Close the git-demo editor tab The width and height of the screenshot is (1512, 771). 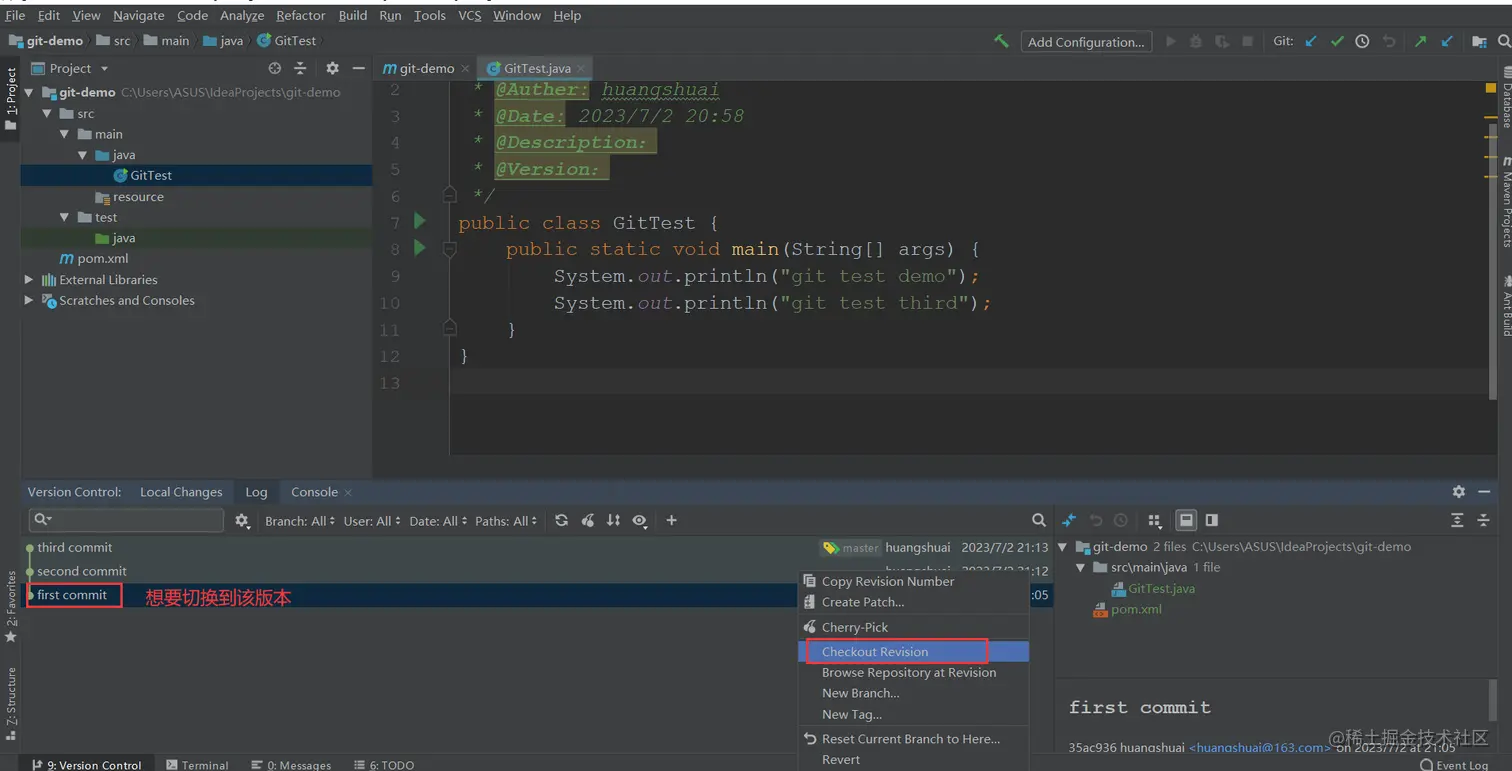pyautogui.click(x=465, y=69)
